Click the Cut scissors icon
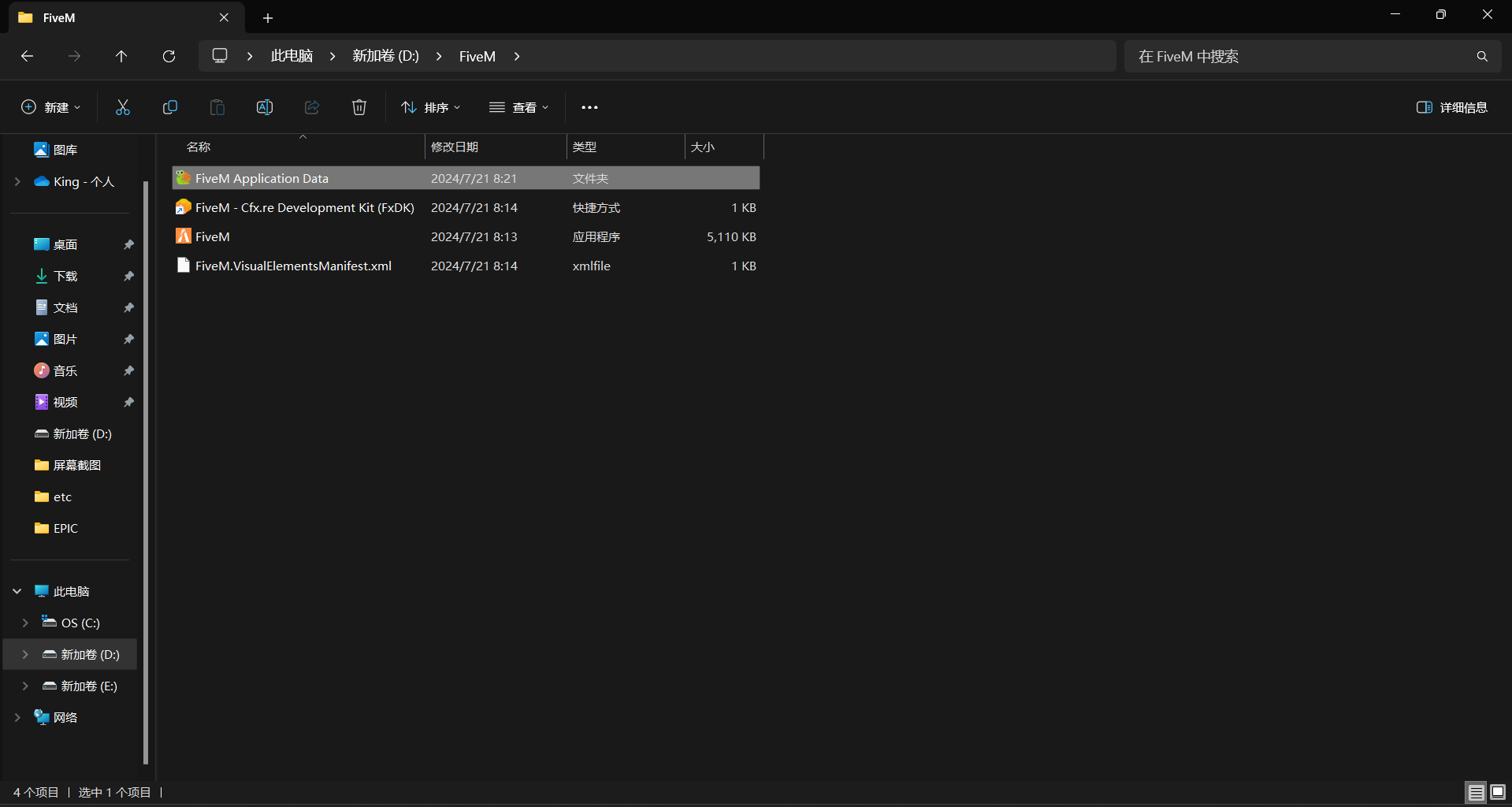 click(123, 107)
